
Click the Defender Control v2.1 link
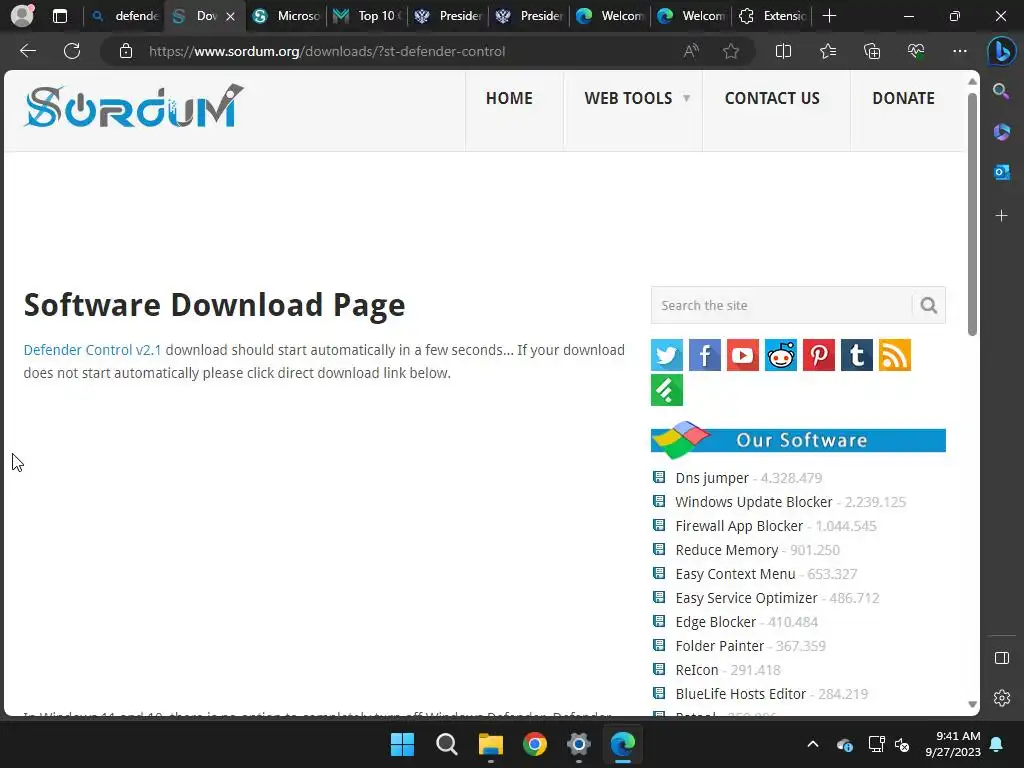click(92, 350)
